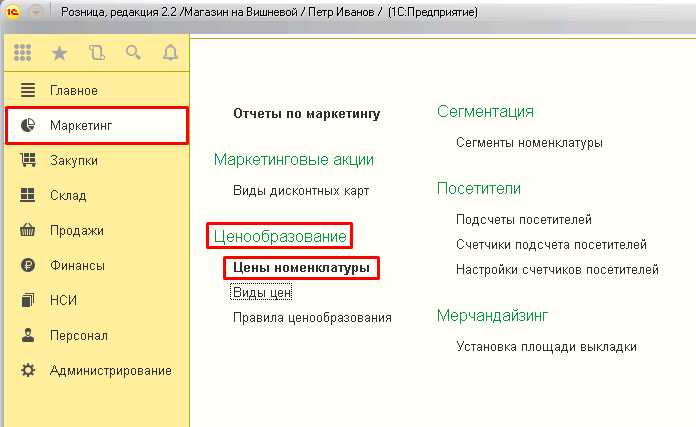The width and height of the screenshot is (696, 427).
Task: Click the pie chart icon beside Маркетинг
Action: coord(28,125)
